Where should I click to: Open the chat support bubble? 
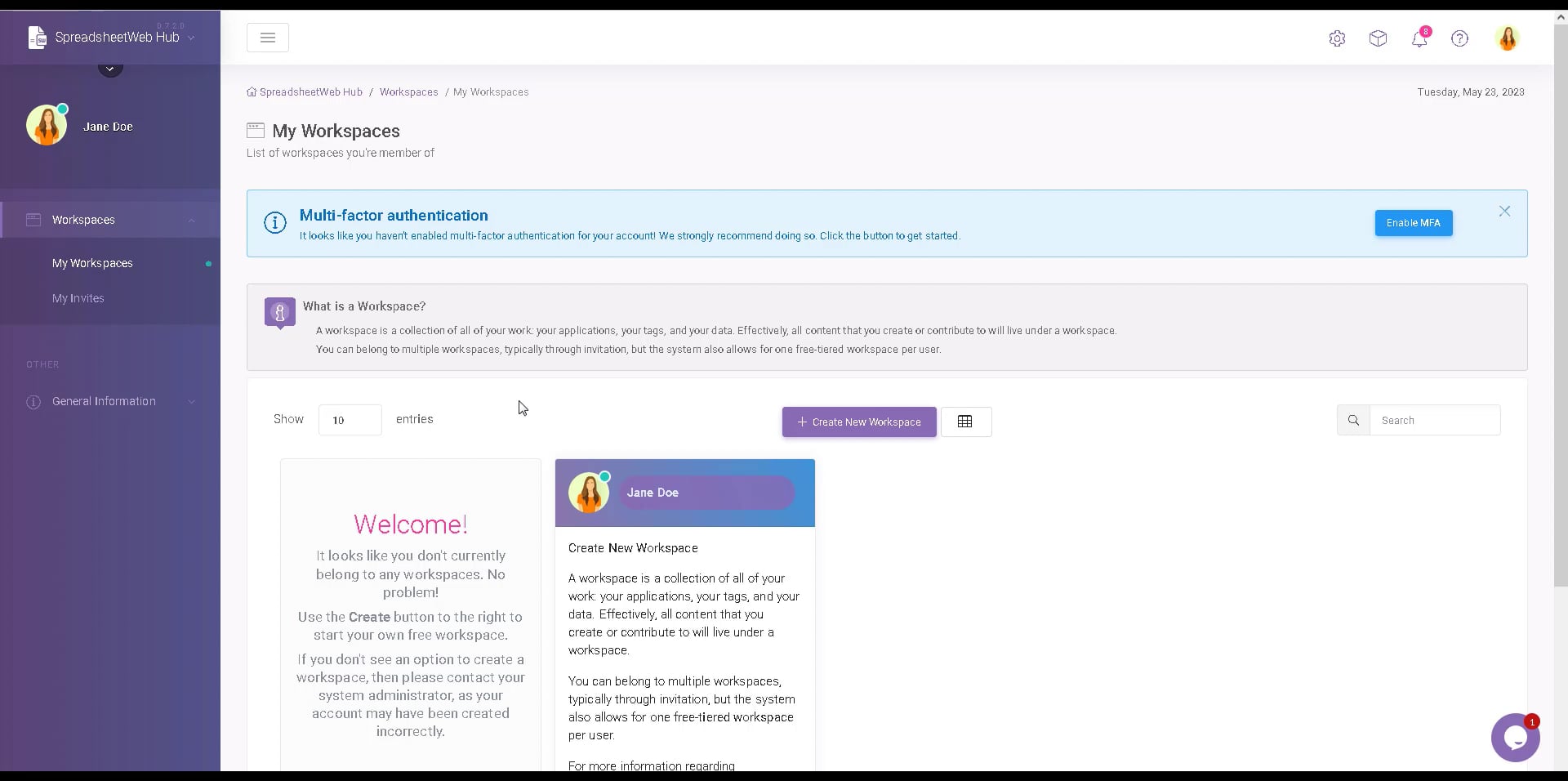(1516, 737)
